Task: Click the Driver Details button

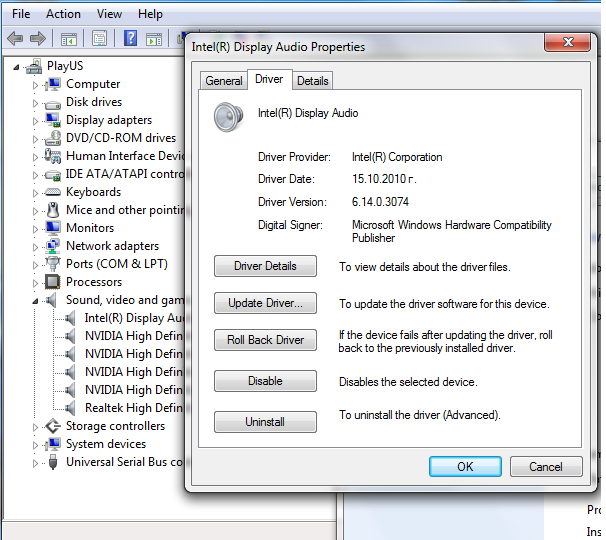Action: click(265, 266)
